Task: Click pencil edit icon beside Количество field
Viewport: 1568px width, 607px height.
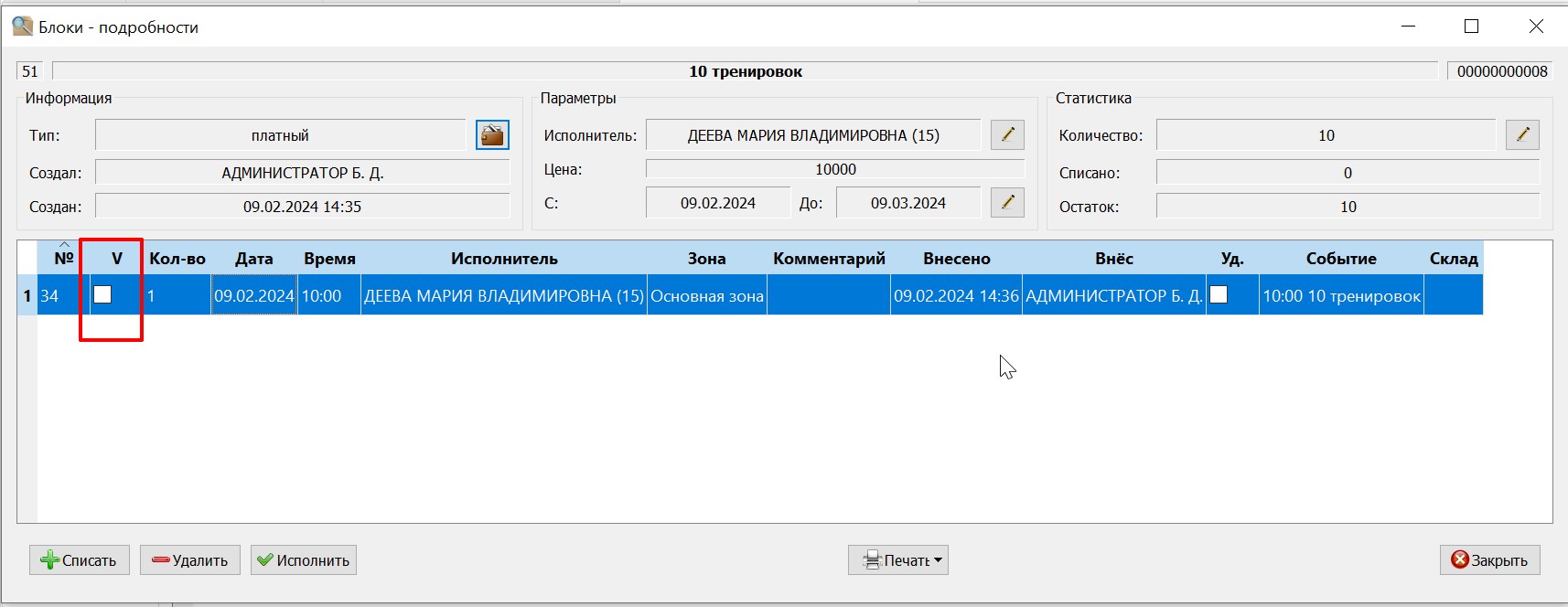Action: coord(1522,135)
